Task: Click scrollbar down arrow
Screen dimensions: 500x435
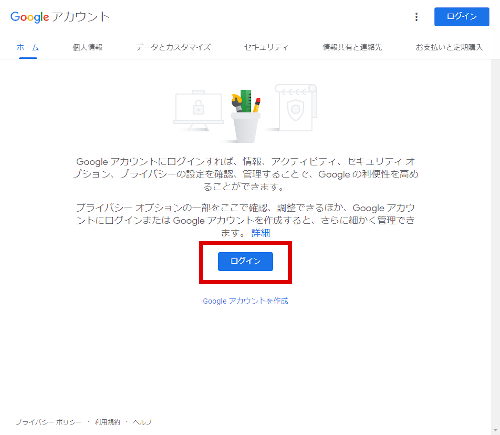Action: [495, 430]
